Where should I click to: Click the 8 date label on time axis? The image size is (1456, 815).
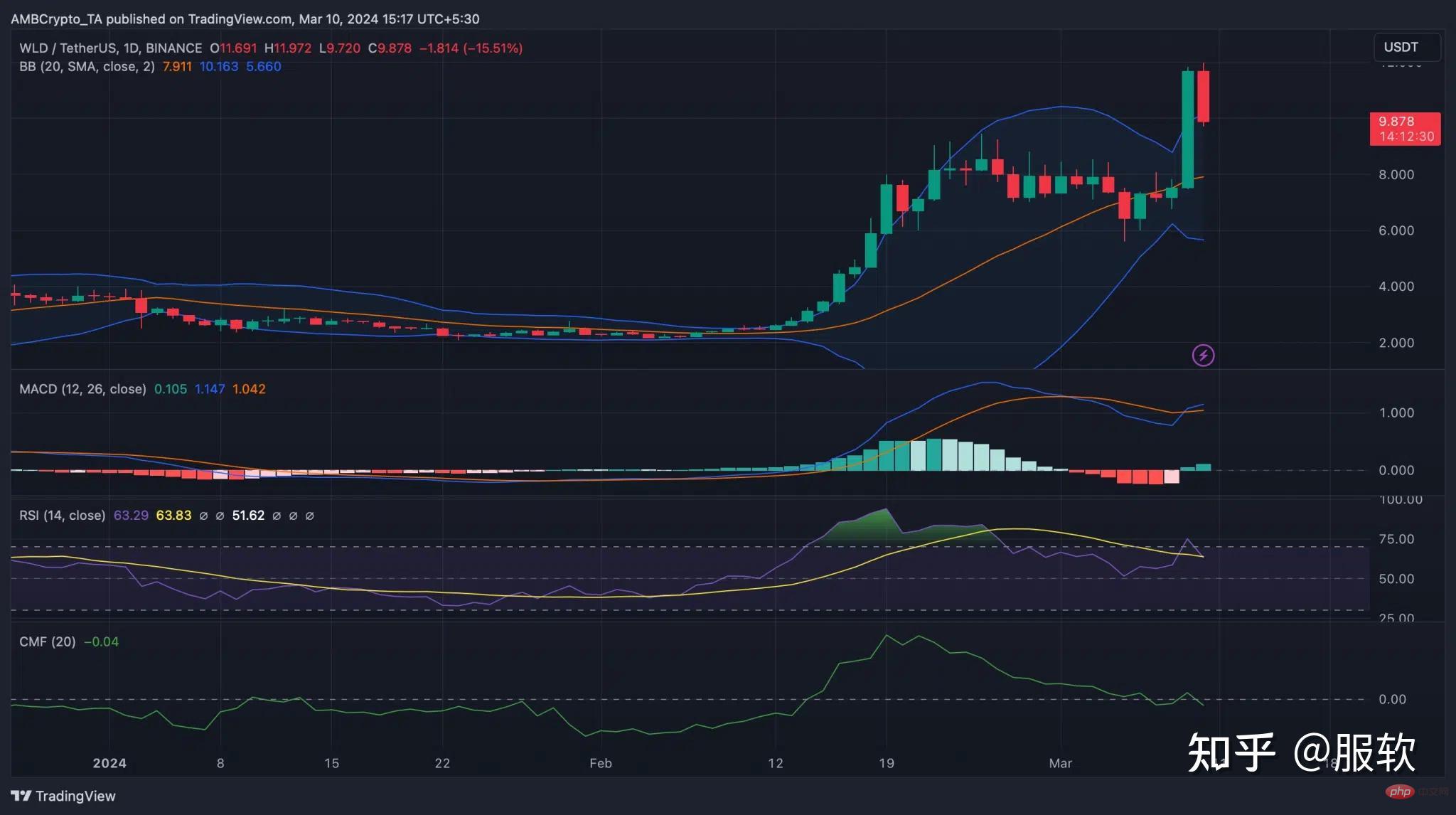coord(220,763)
